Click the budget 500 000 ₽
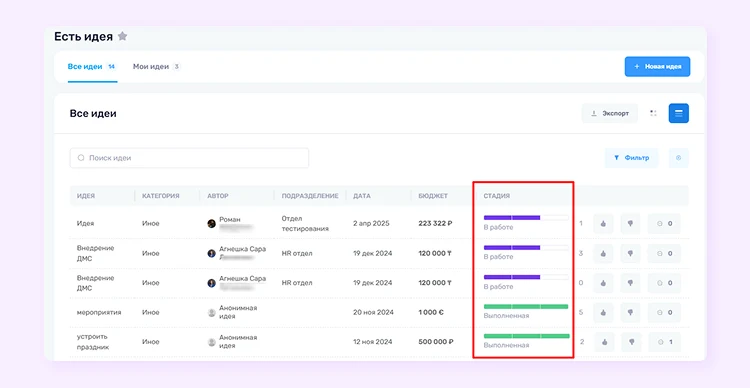750x388 pixels. pos(436,342)
